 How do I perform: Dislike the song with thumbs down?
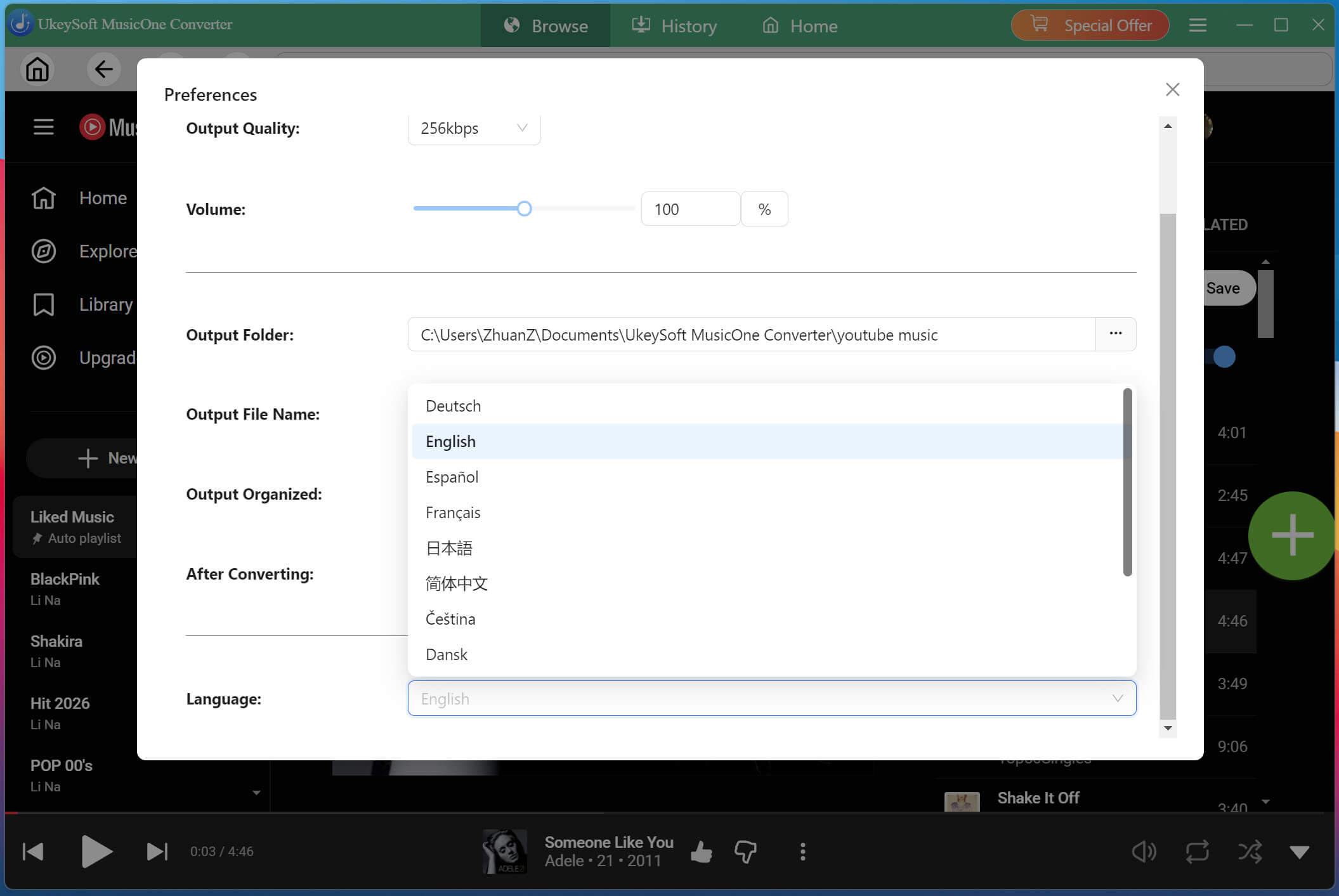746,852
